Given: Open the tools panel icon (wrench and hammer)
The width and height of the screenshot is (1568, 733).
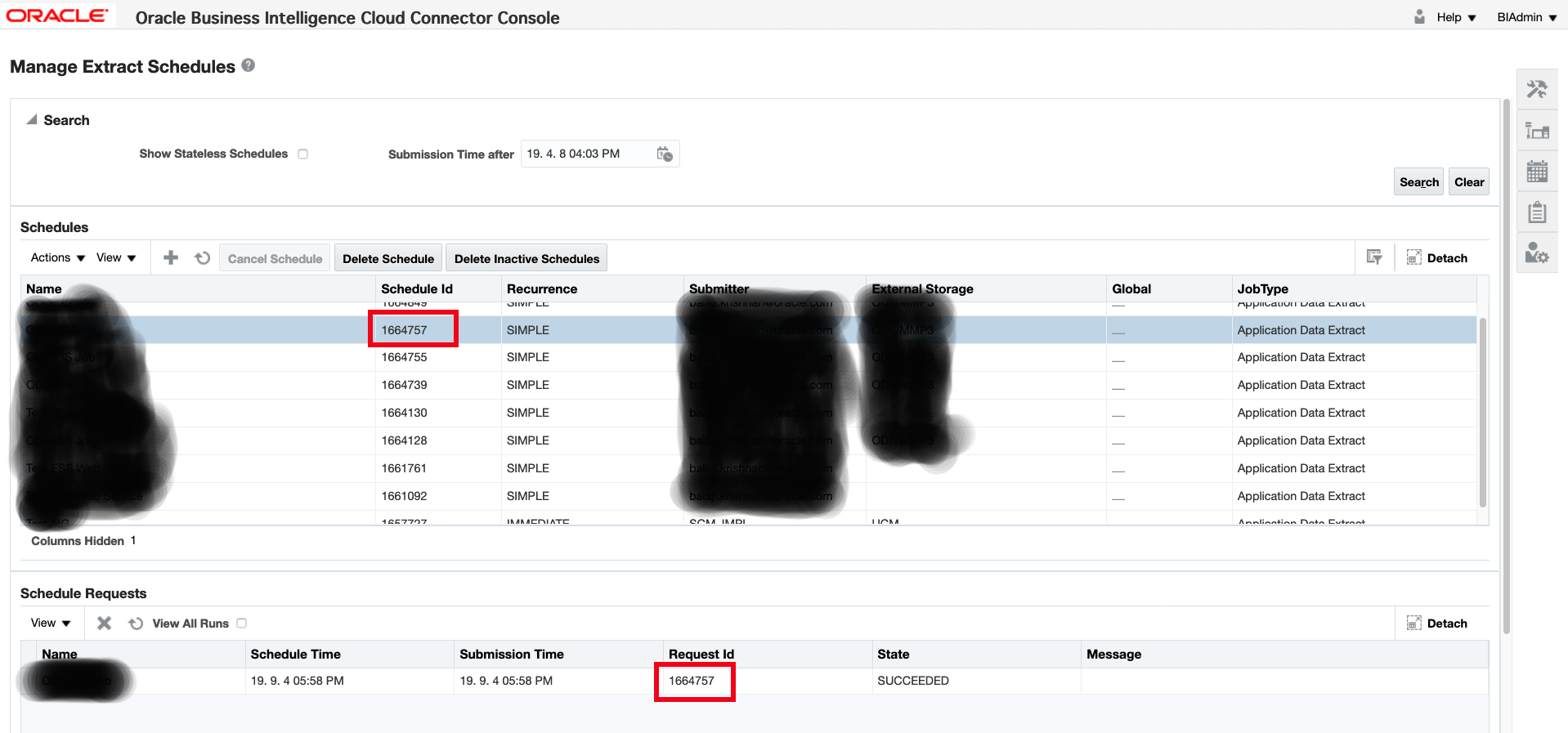Looking at the screenshot, I should [x=1537, y=89].
